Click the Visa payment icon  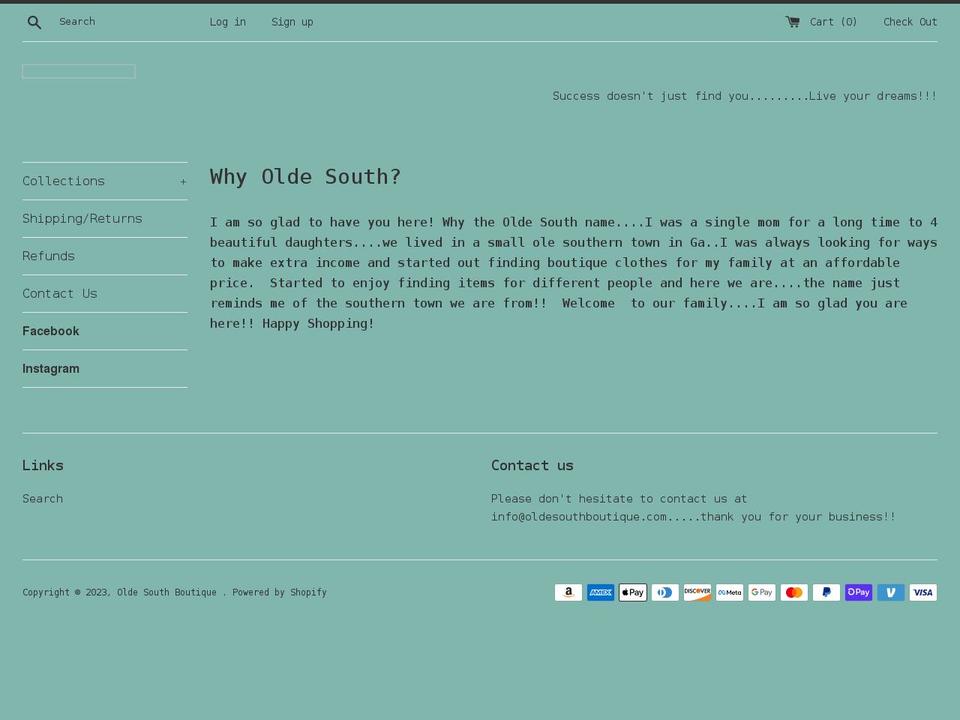click(923, 592)
